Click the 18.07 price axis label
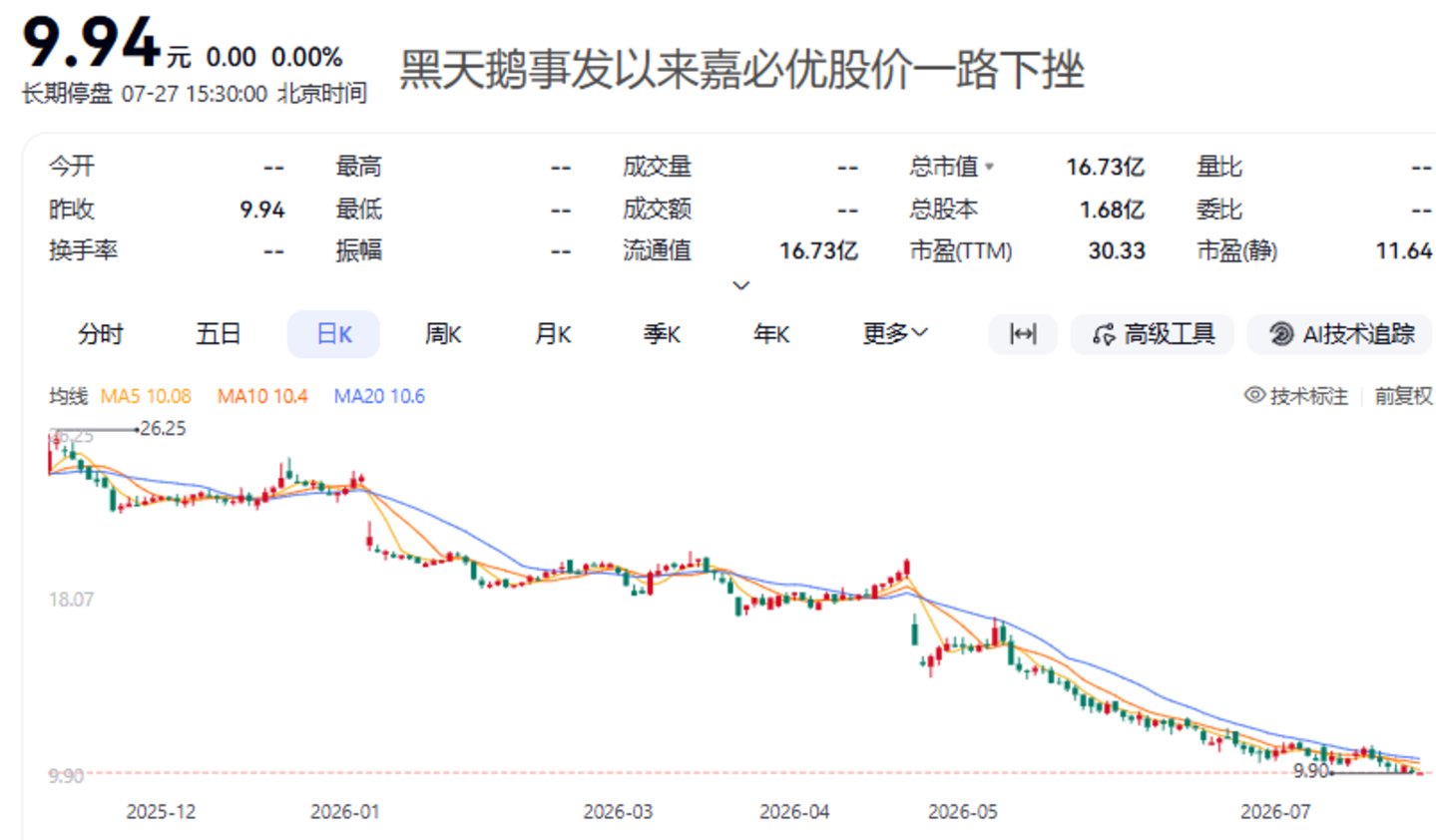 [71, 600]
